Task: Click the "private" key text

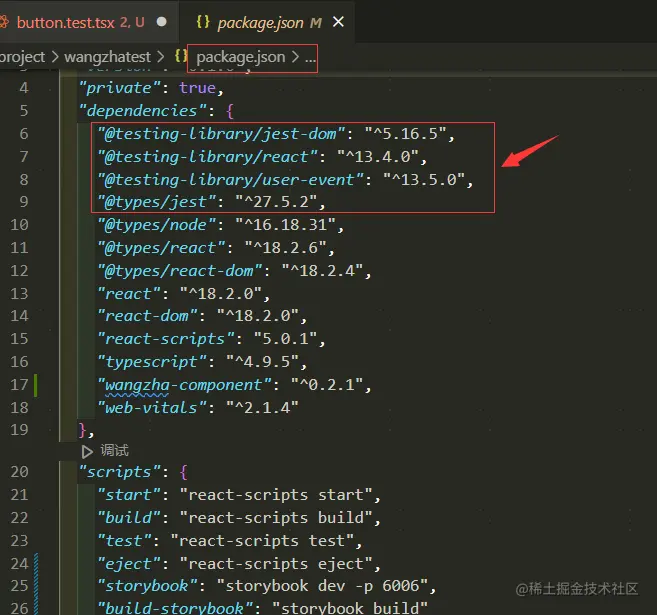Action: tap(120, 88)
